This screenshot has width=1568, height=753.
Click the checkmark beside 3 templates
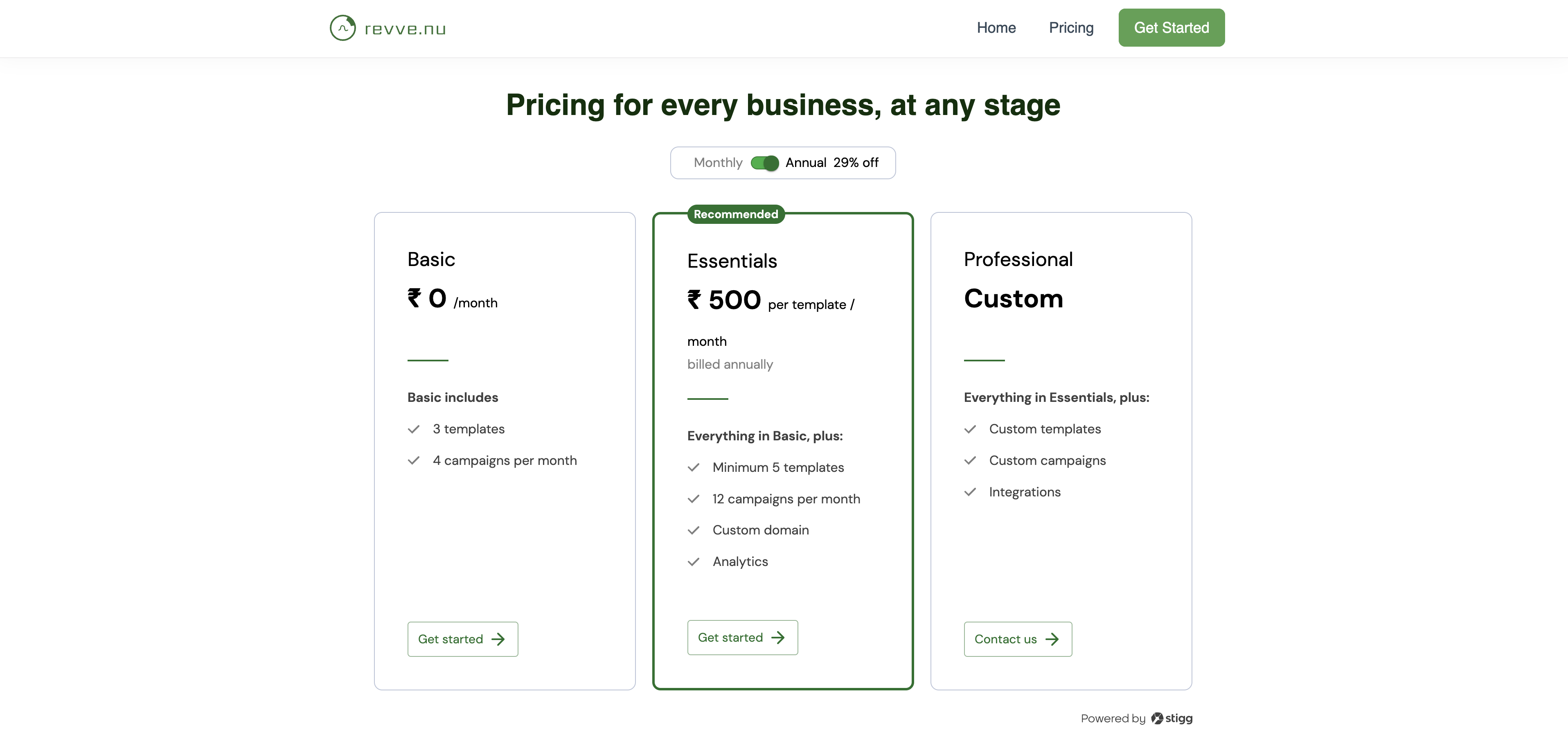[414, 429]
